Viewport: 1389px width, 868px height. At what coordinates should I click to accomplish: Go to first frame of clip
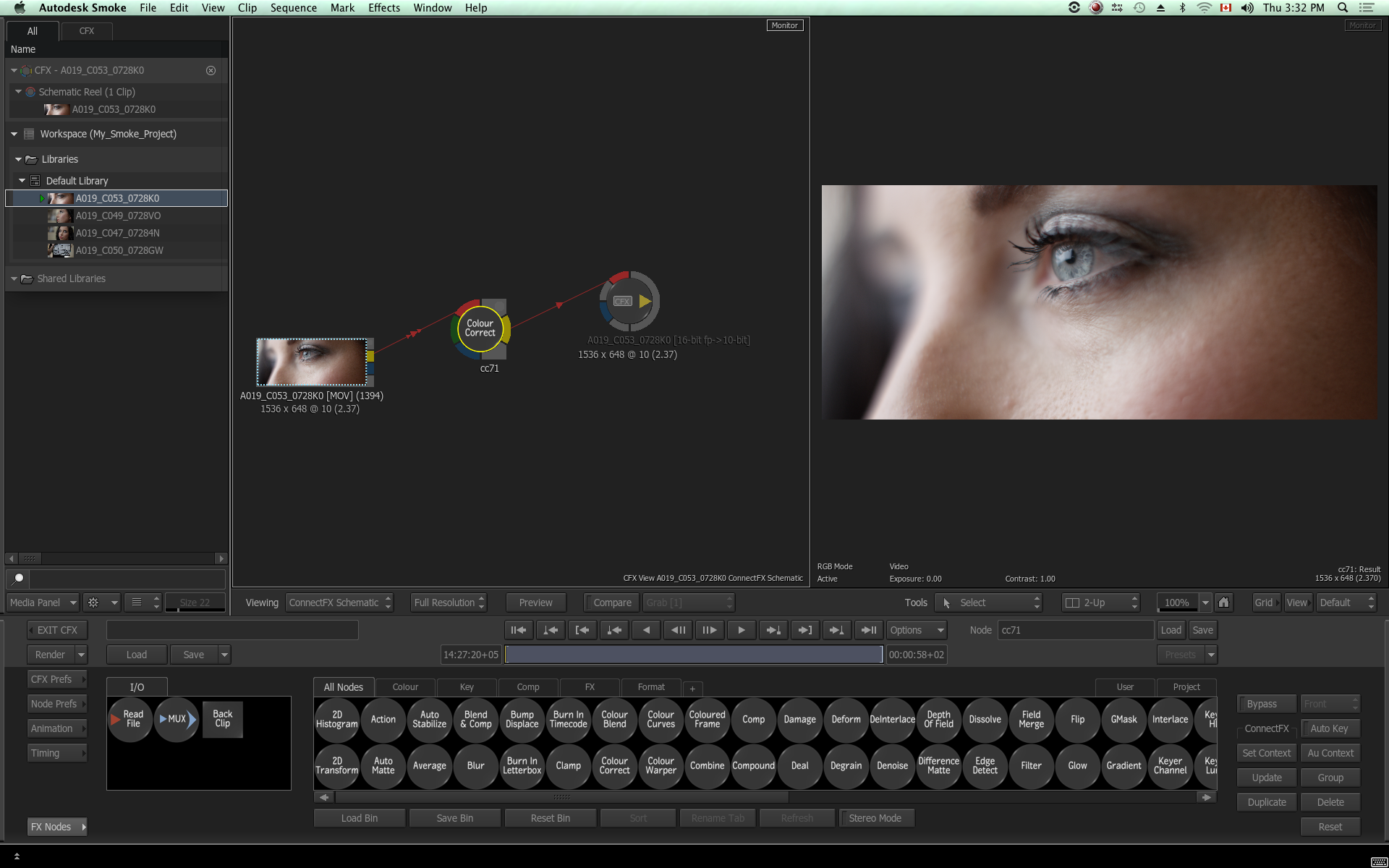click(x=518, y=630)
